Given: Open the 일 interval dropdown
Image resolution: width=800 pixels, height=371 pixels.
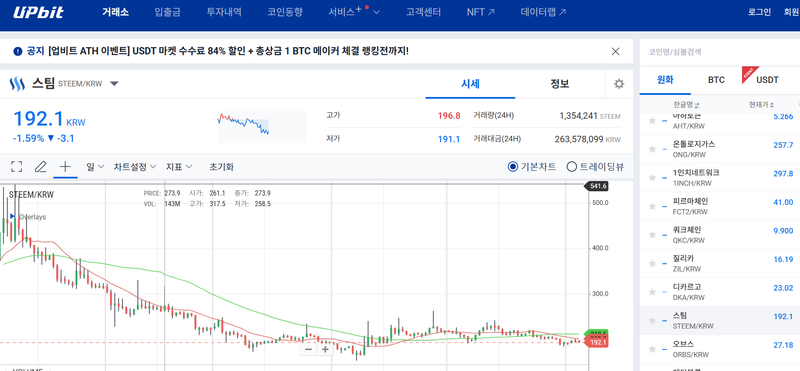Looking at the screenshot, I should (95, 166).
